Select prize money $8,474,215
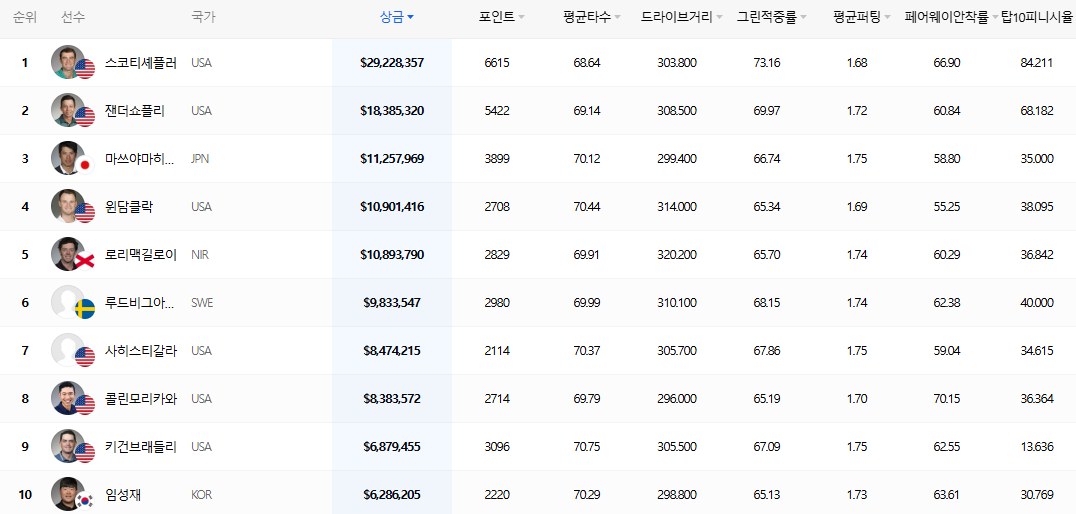The image size is (1076, 514). 392,351
